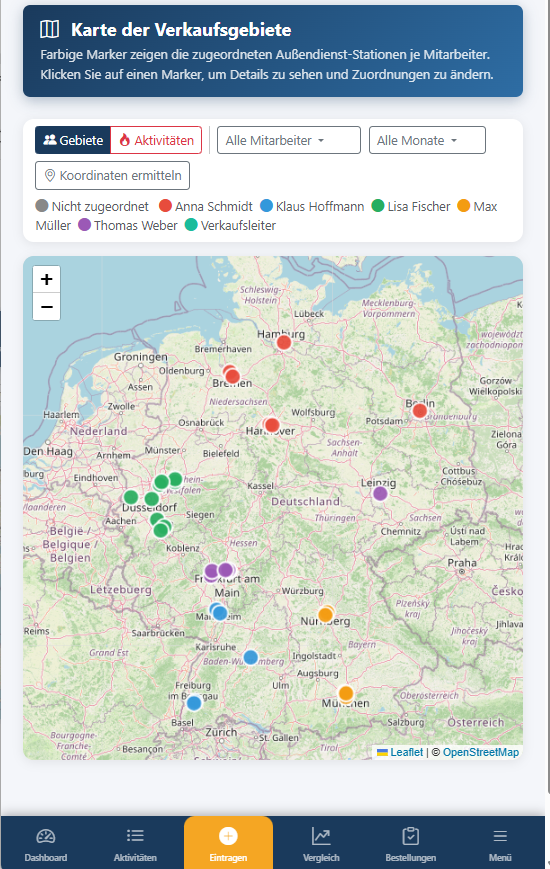Switch map mode to Gebiete

(73, 140)
